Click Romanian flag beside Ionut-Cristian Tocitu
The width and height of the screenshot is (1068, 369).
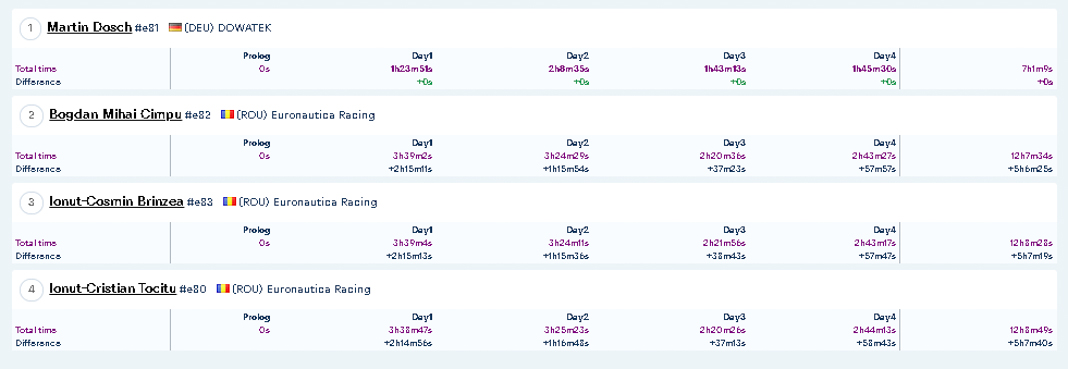point(223,289)
